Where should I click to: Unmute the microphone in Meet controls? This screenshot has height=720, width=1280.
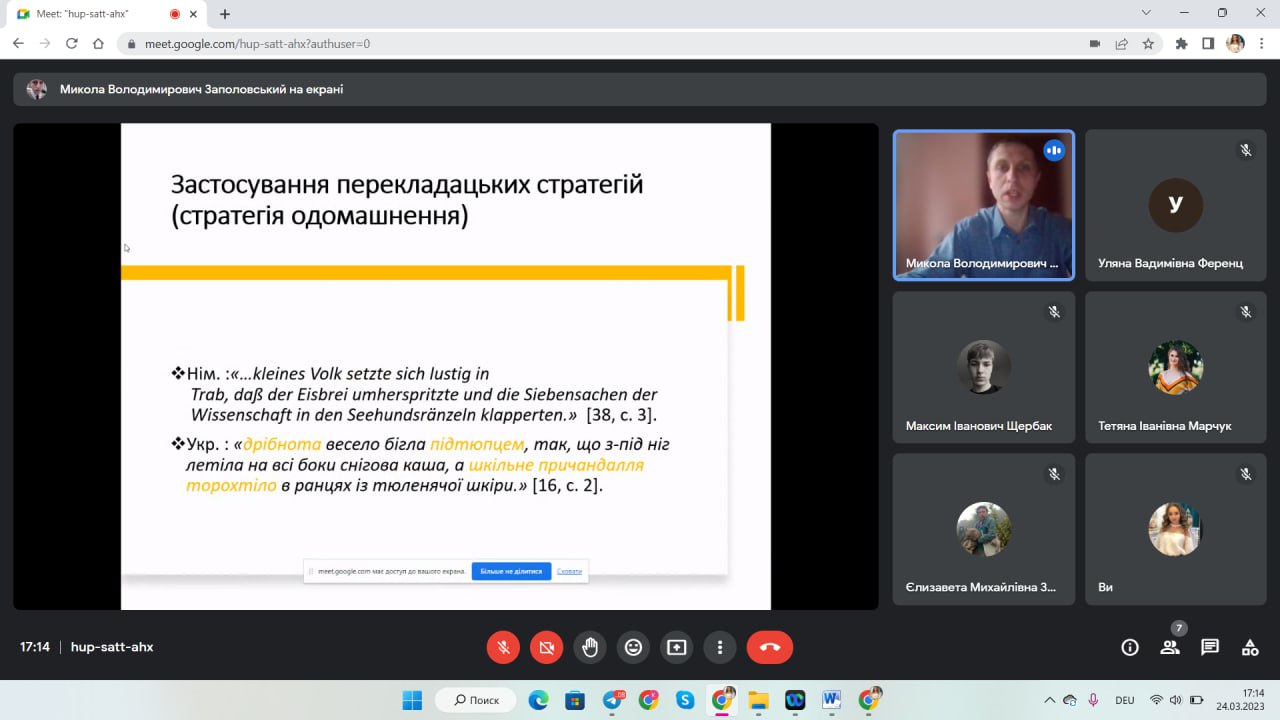pyautogui.click(x=504, y=647)
